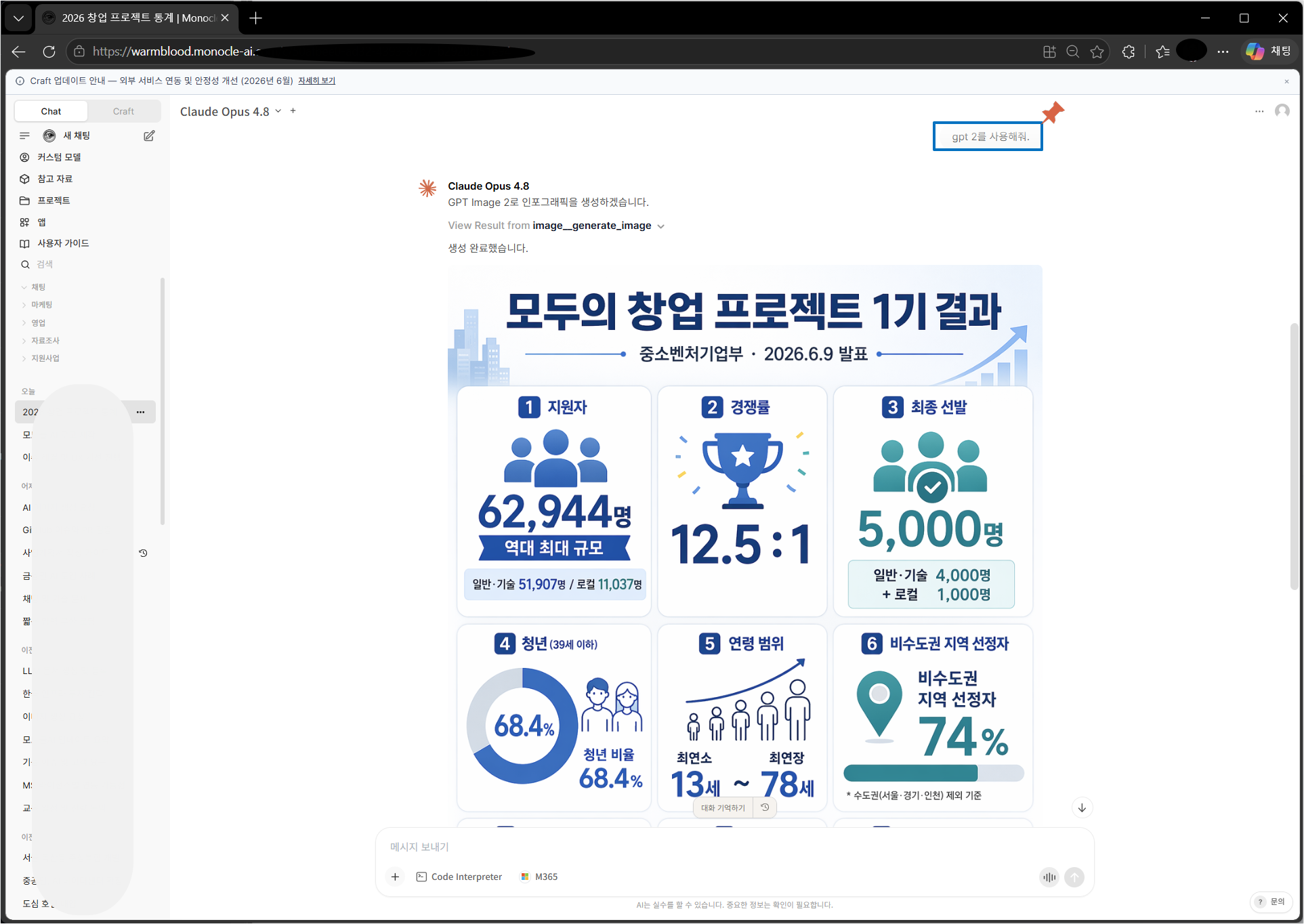The width and height of the screenshot is (1304, 924).
Task: Jump to bottom with down arrow button
Action: (x=1082, y=807)
